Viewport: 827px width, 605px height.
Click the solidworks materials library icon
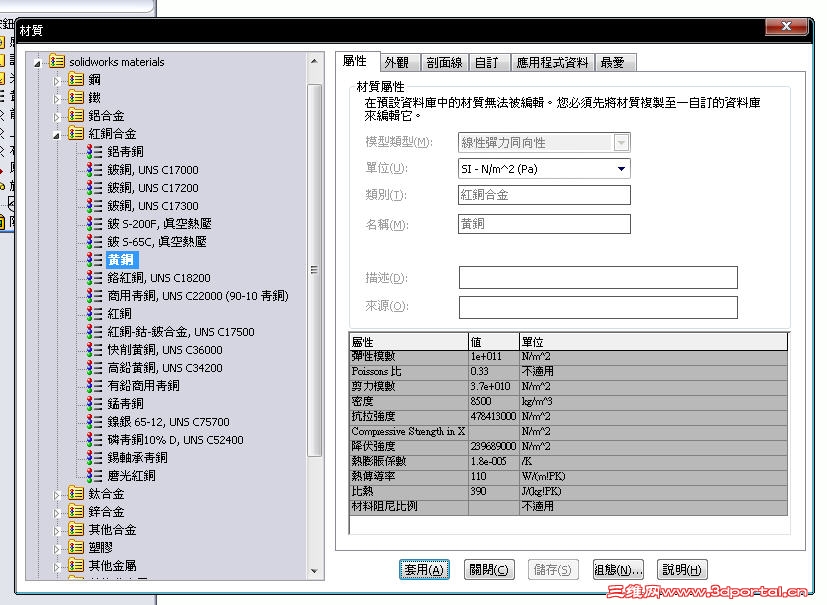click(x=57, y=61)
